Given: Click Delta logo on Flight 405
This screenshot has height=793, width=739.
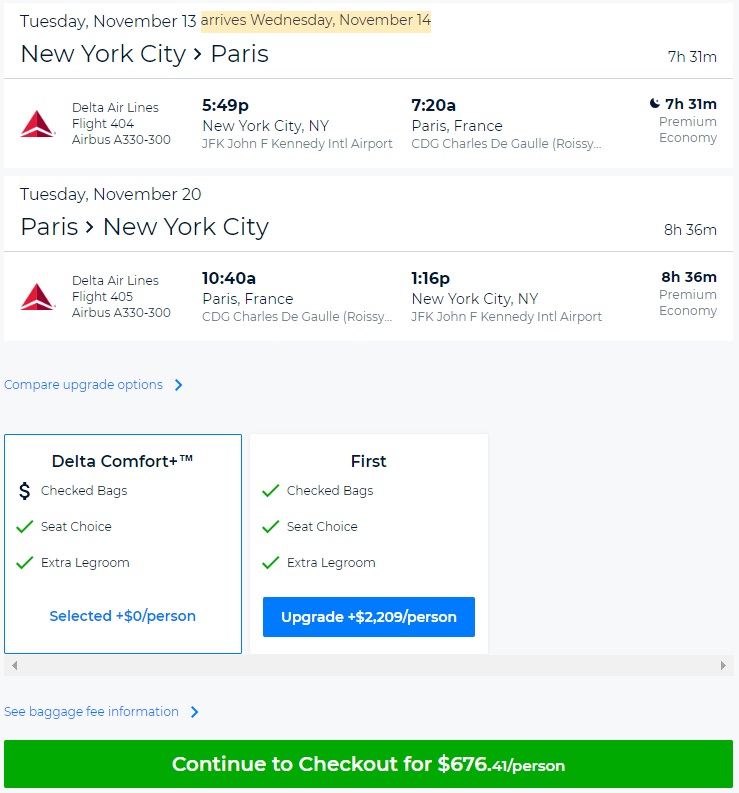Looking at the screenshot, I should click(x=38, y=297).
